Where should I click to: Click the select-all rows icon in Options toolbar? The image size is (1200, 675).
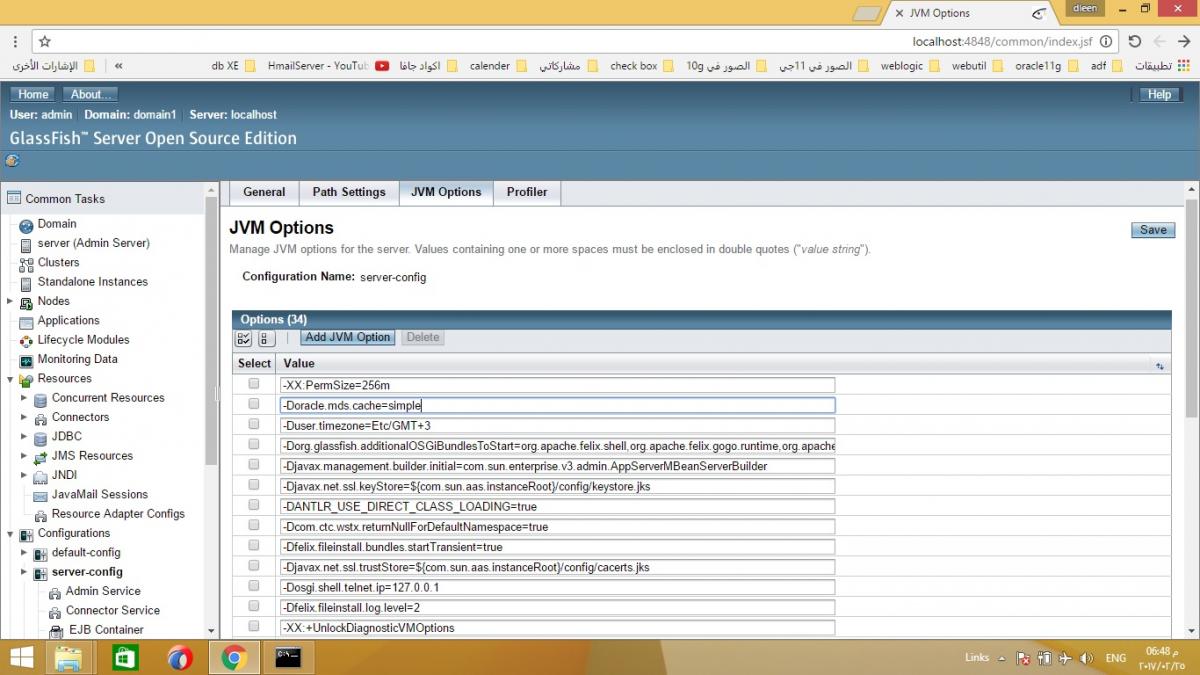point(244,338)
